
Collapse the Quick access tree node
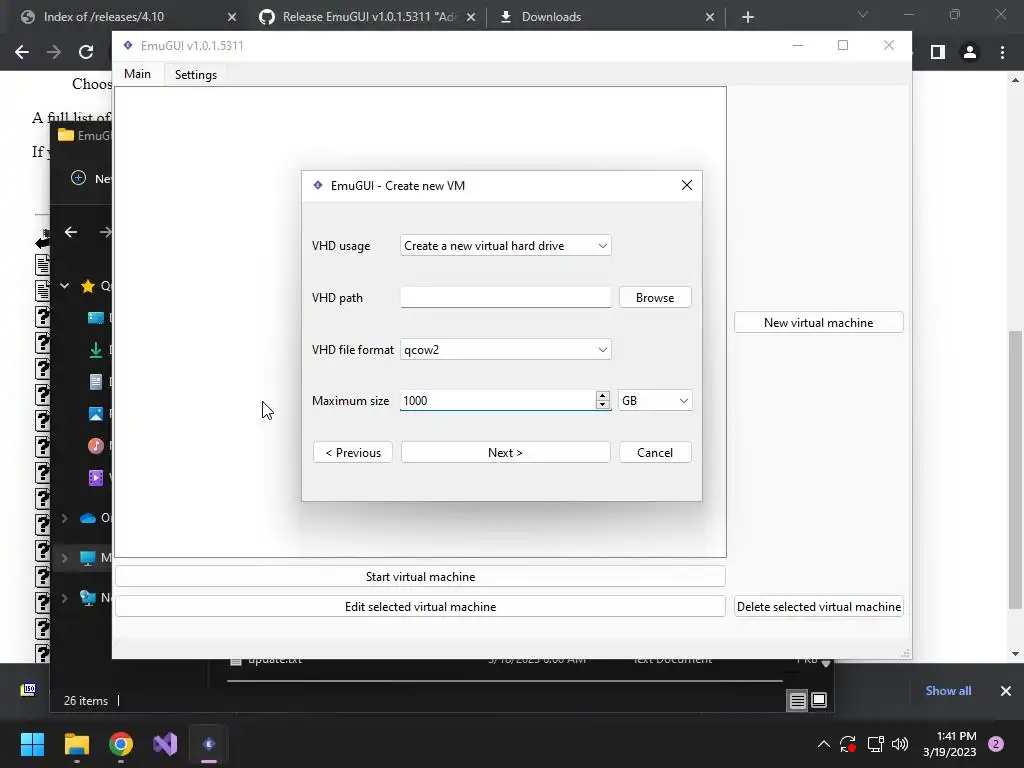tap(65, 285)
